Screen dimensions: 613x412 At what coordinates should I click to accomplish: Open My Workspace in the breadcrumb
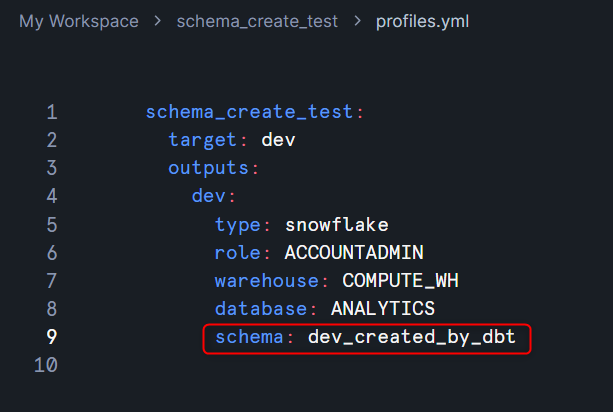tap(79, 21)
